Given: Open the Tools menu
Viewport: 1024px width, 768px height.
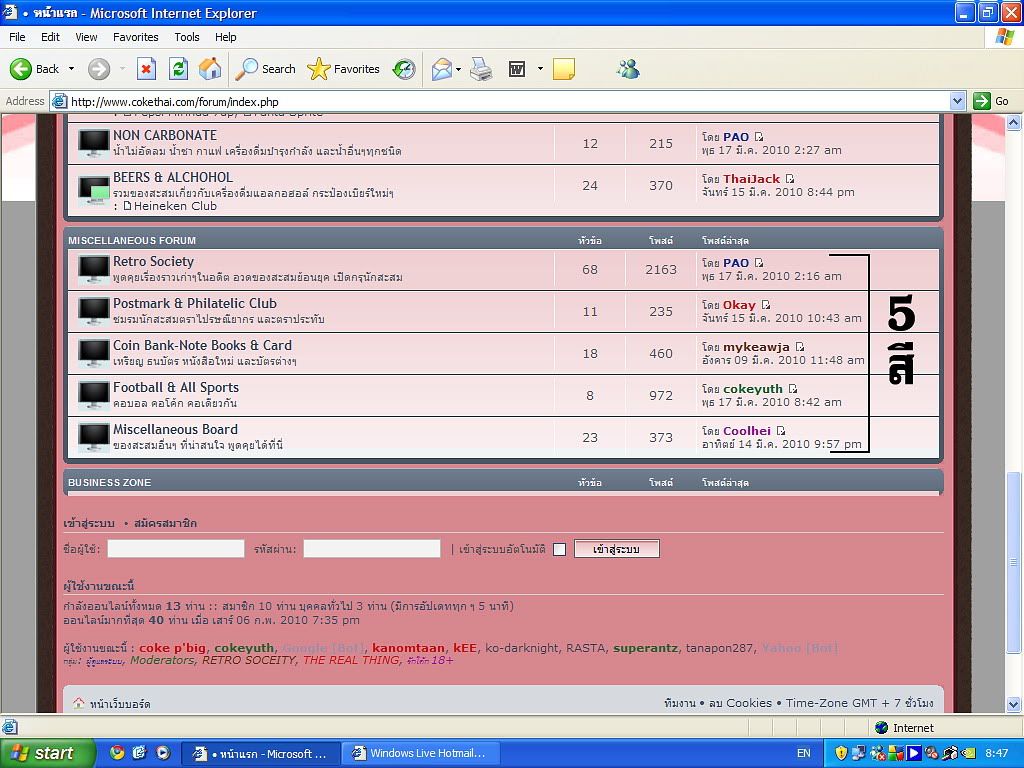Looking at the screenshot, I should tap(187, 37).
